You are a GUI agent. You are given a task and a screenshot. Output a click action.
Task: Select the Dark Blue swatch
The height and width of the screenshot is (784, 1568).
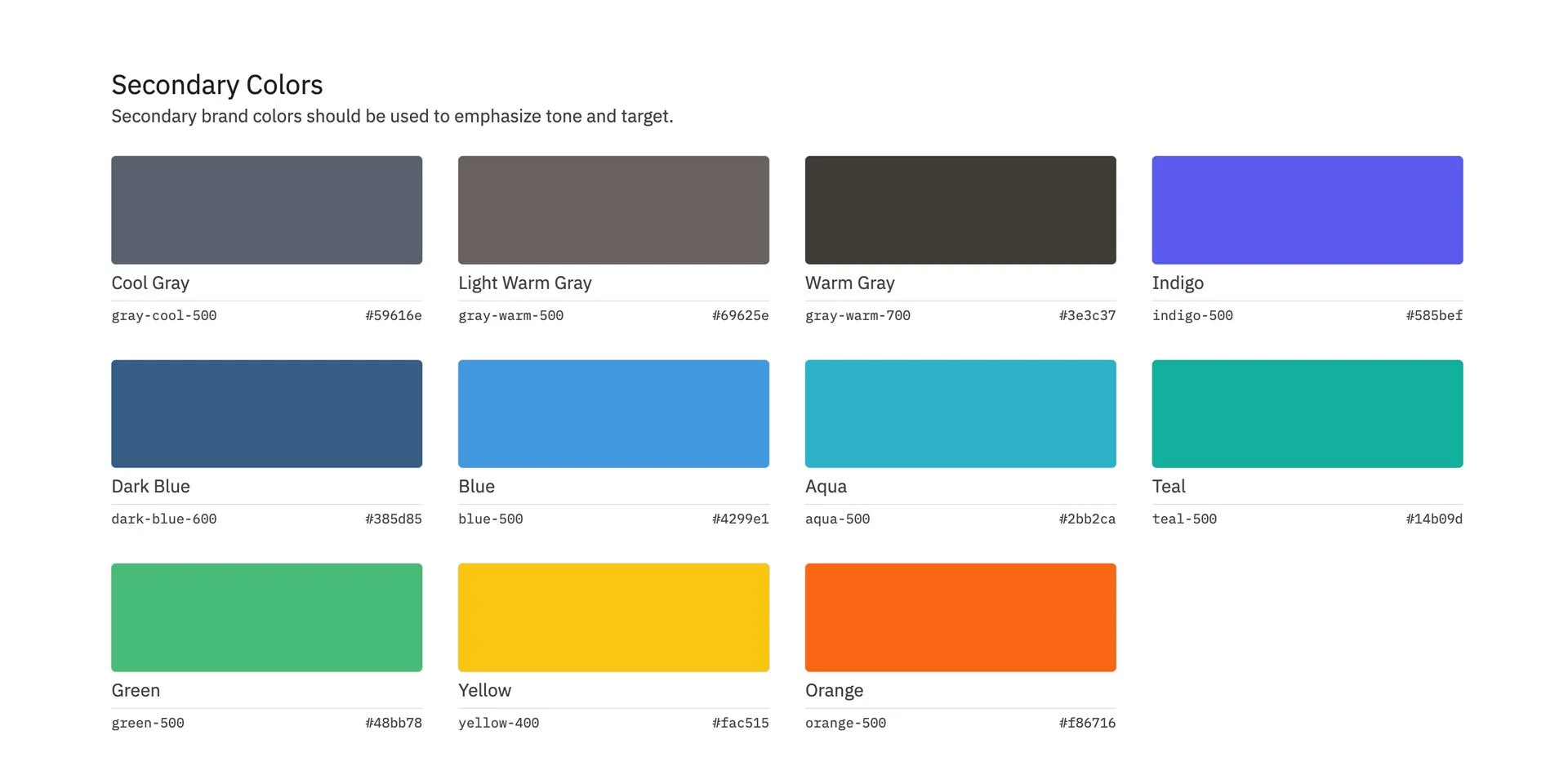click(266, 413)
